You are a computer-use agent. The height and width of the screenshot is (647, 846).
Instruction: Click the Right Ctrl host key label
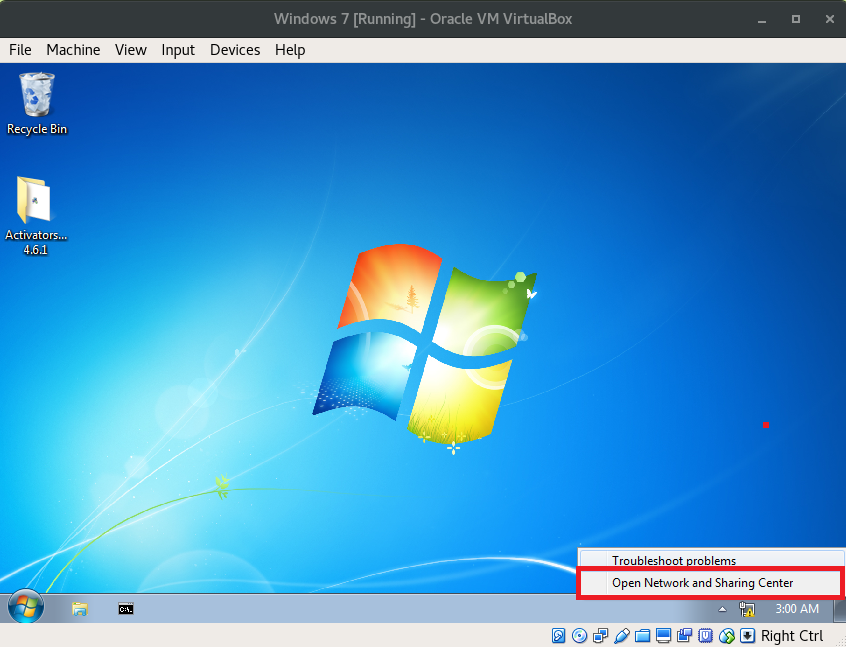click(792, 636)
